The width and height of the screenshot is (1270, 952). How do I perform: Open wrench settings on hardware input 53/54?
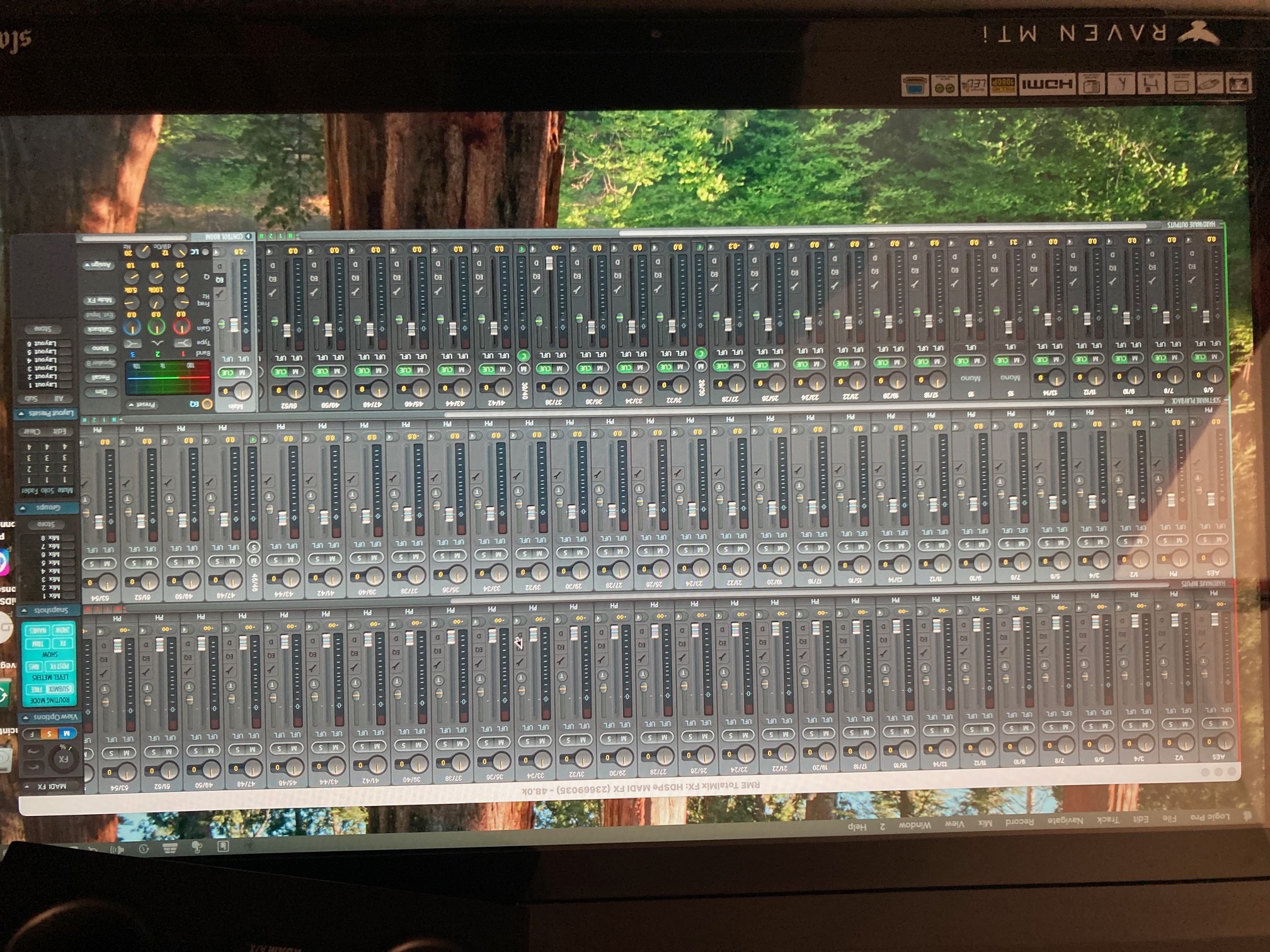pos(104,672)
